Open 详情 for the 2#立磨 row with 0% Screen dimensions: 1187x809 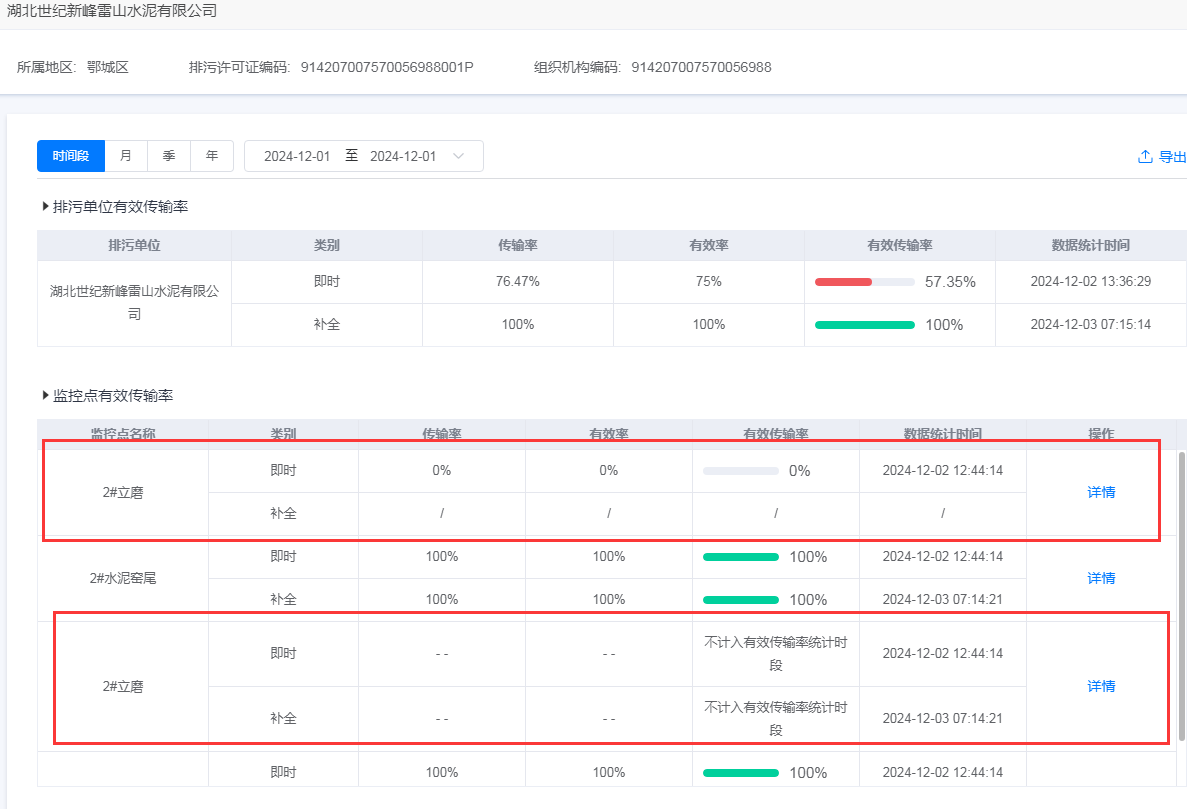pyautogui.click(x=1101, y=492)
